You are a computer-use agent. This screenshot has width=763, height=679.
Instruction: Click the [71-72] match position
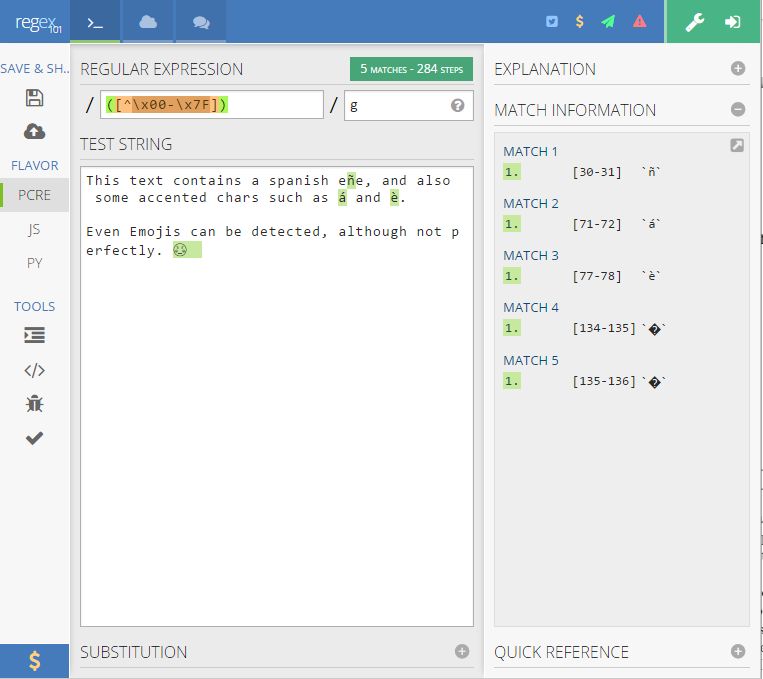tap(597, 224)
